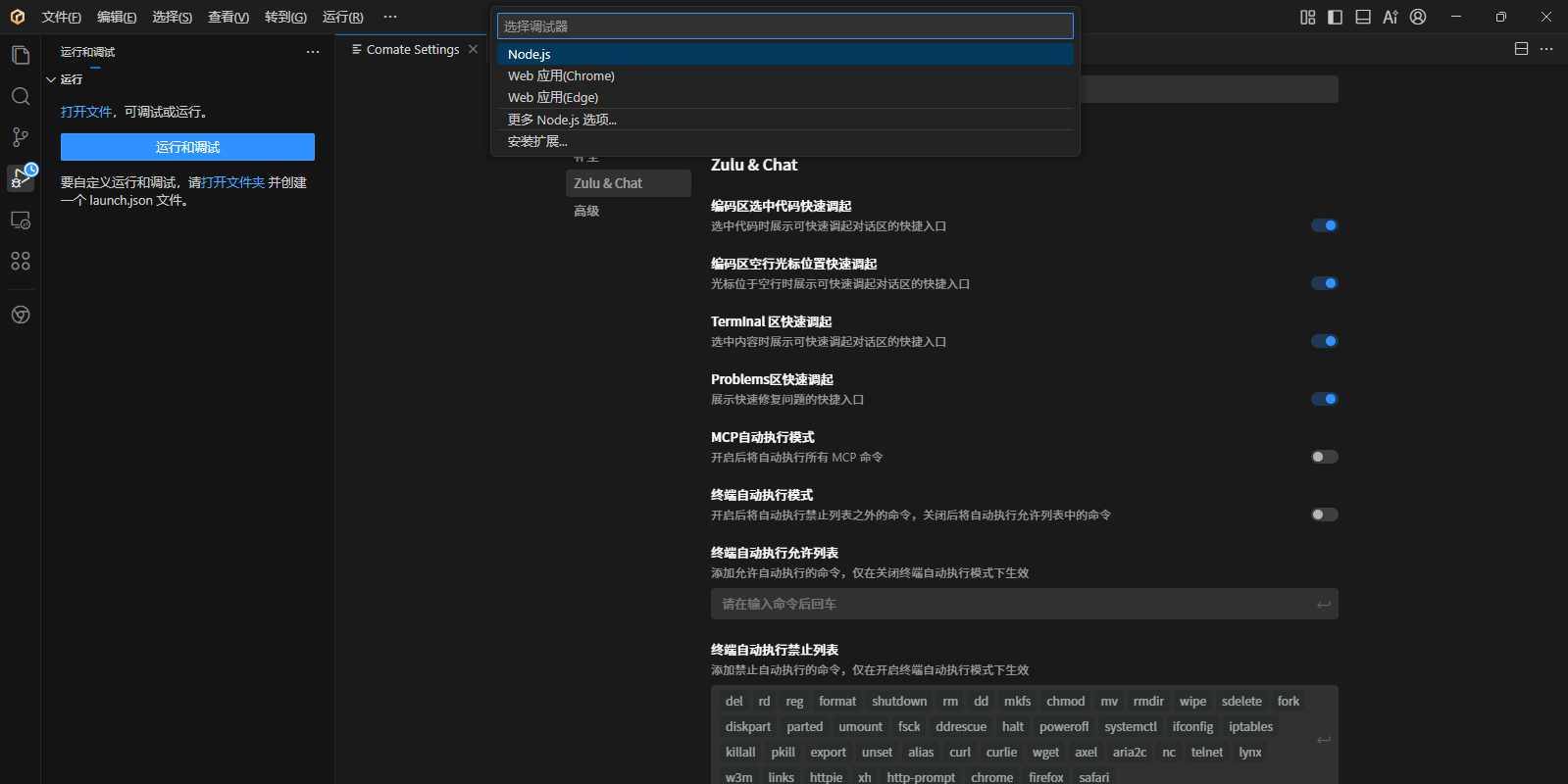The width and height of the screenshot is (1568, 784).
Task: Disable 编码区选中代码快速调起 switch
Action: [x=1324, y=225]
